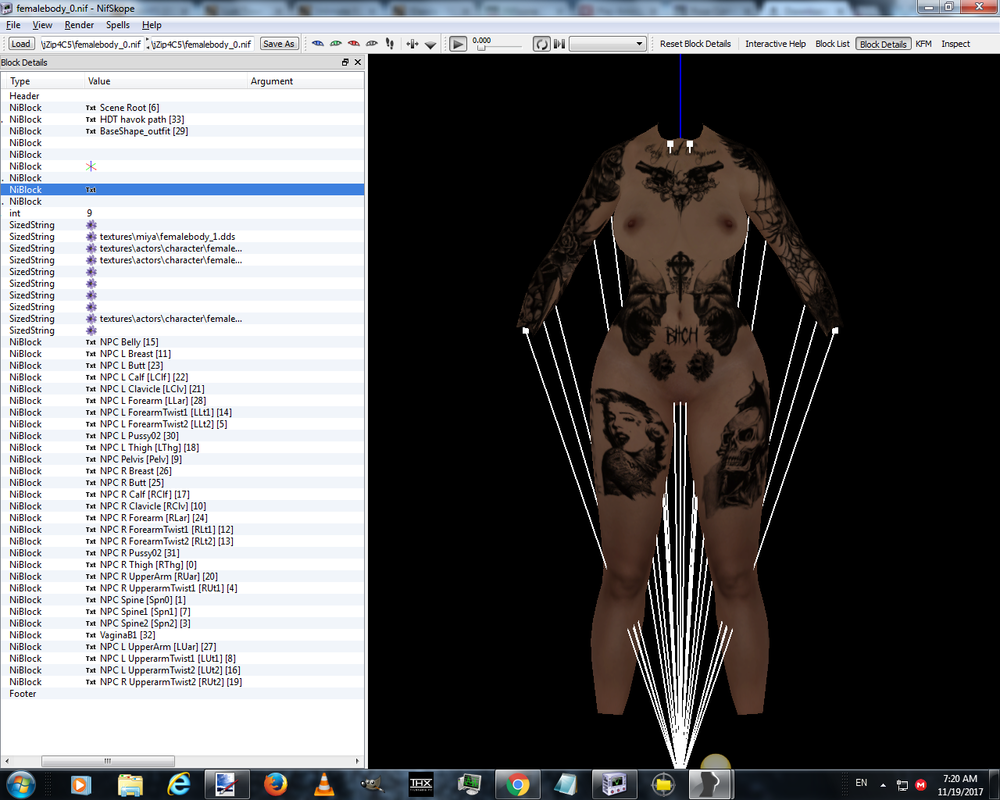Select the Footer row
The image size is (1000, 800).
coord(182,693)
